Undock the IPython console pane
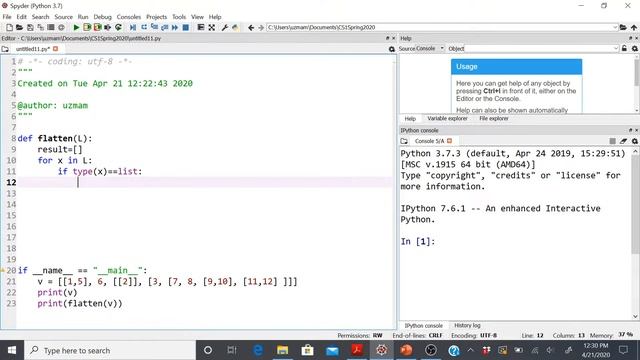 click(x=630, y=130)
